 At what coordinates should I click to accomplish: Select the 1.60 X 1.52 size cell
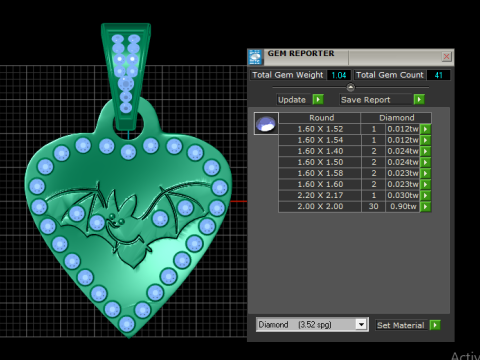coord(320,129)
